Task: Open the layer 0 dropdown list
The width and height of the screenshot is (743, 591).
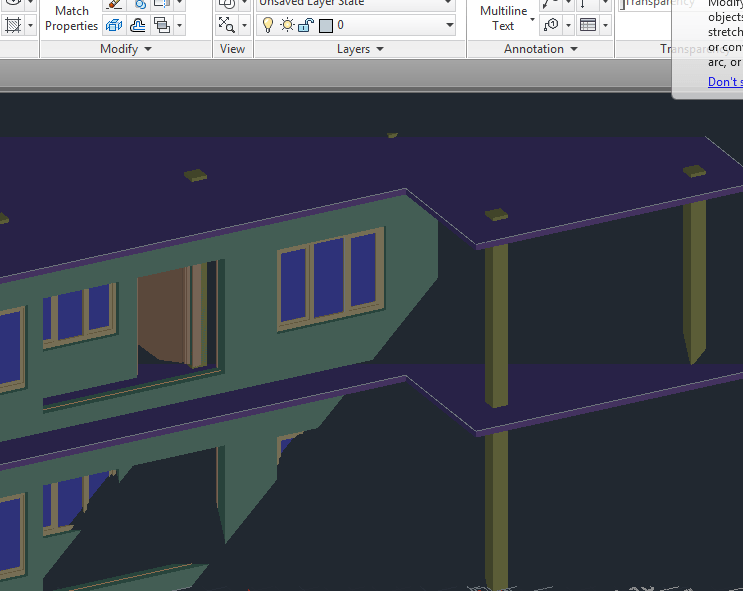Action: (x=450, y=25)
